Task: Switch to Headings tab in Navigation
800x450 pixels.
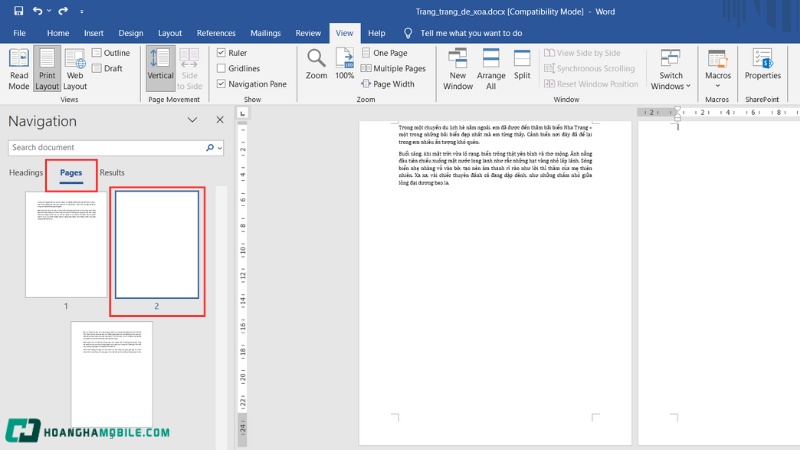Action: point(26,173)
